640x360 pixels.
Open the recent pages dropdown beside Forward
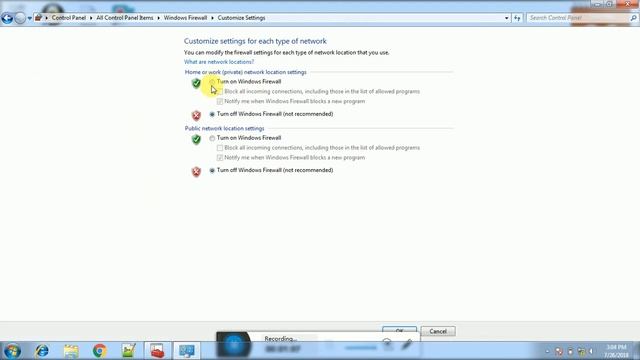30,18
